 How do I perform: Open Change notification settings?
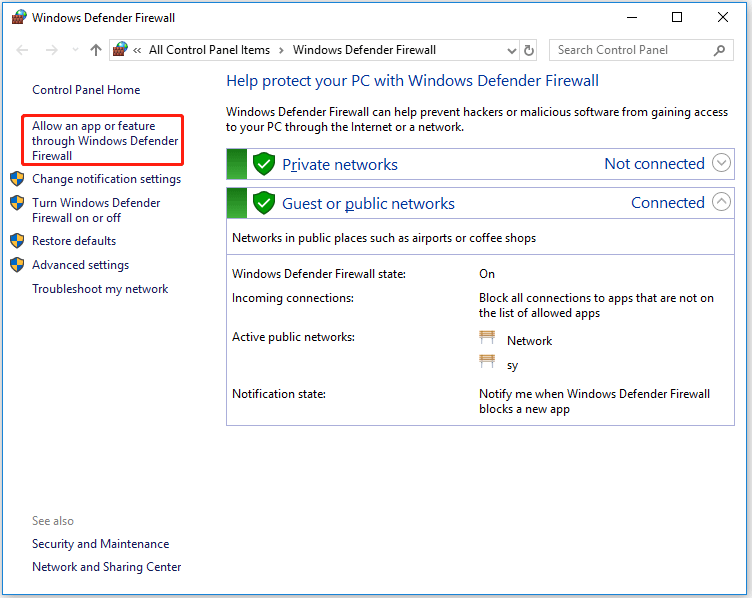(x=106, y=179)
